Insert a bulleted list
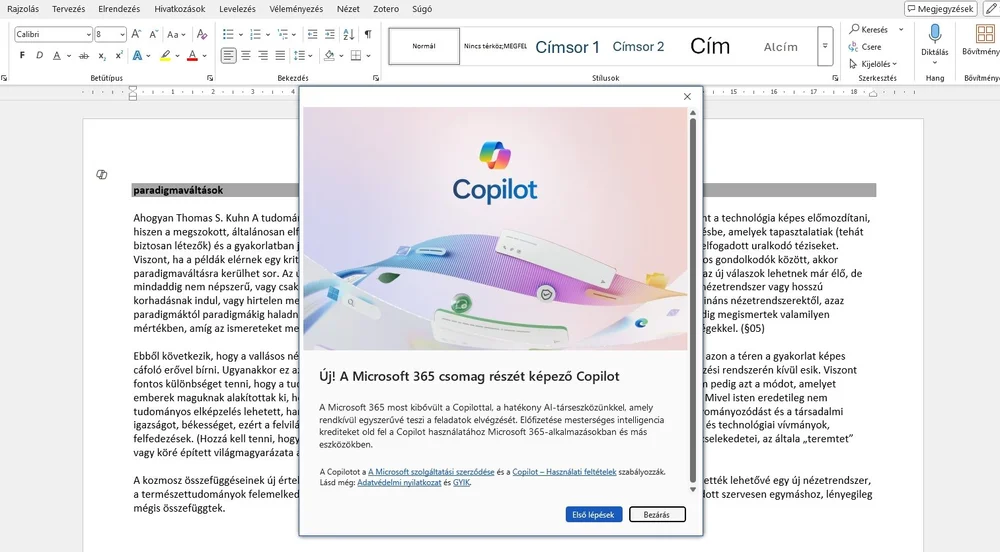 228,34
